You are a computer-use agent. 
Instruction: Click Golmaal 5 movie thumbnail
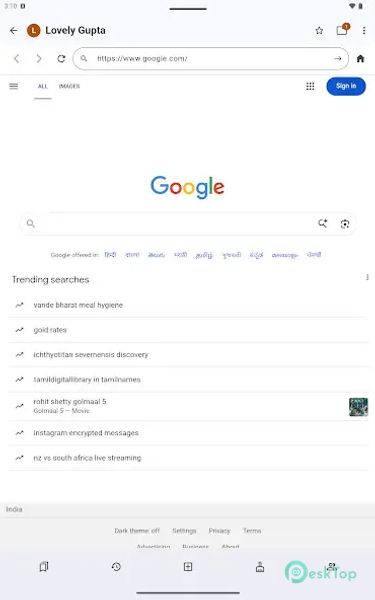click(358, 407)
